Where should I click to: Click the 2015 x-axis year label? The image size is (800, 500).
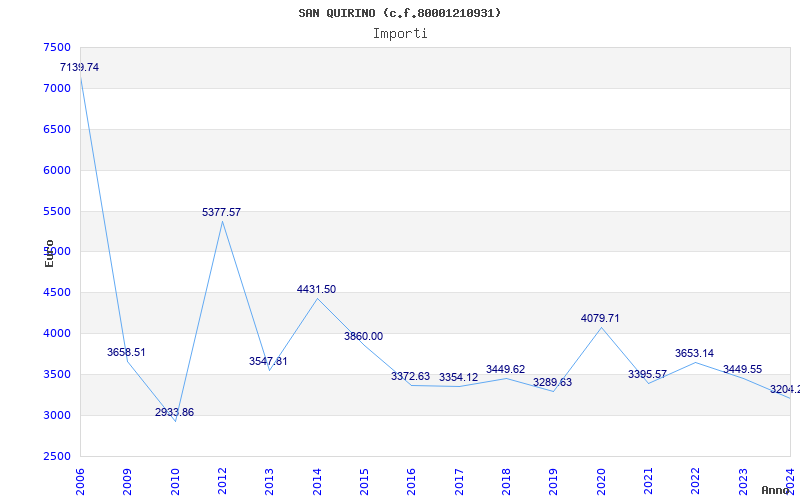pos(364,482)
